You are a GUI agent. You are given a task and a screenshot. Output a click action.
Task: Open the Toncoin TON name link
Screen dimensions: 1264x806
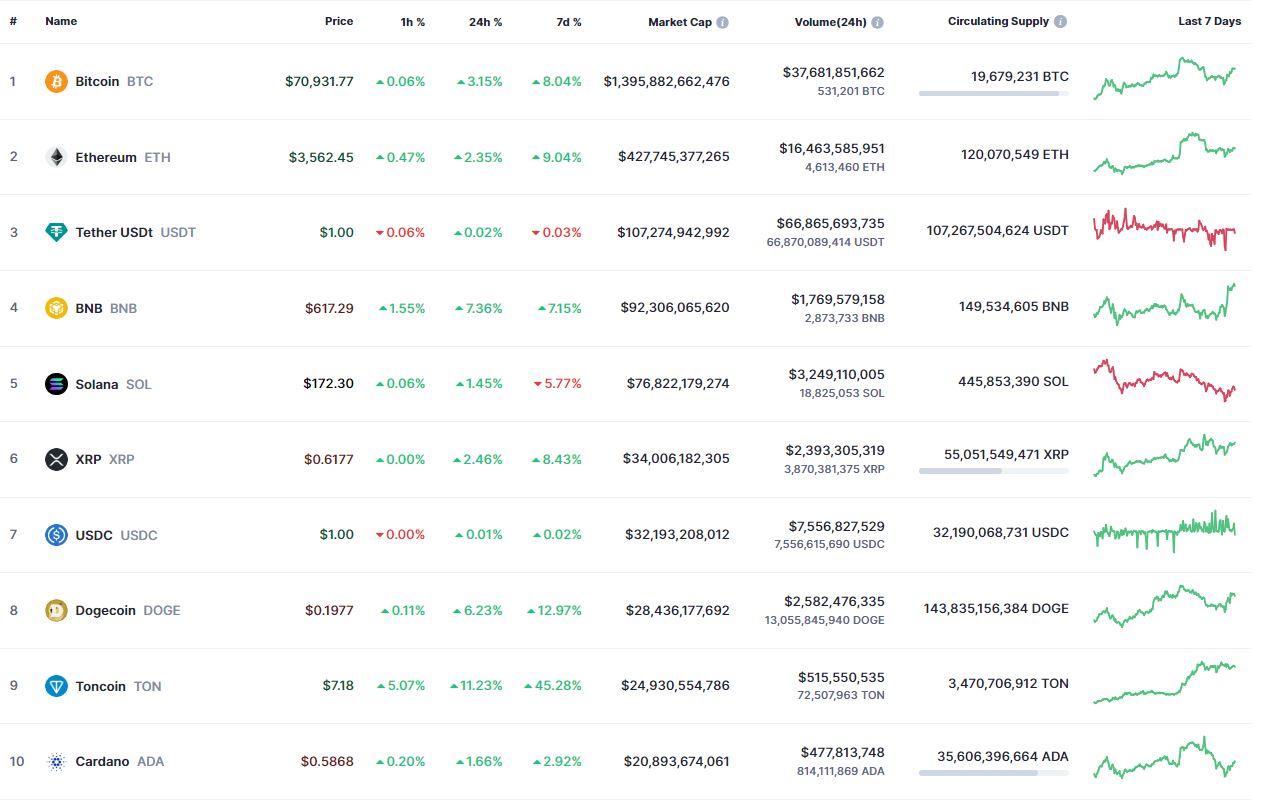[118, 686]
